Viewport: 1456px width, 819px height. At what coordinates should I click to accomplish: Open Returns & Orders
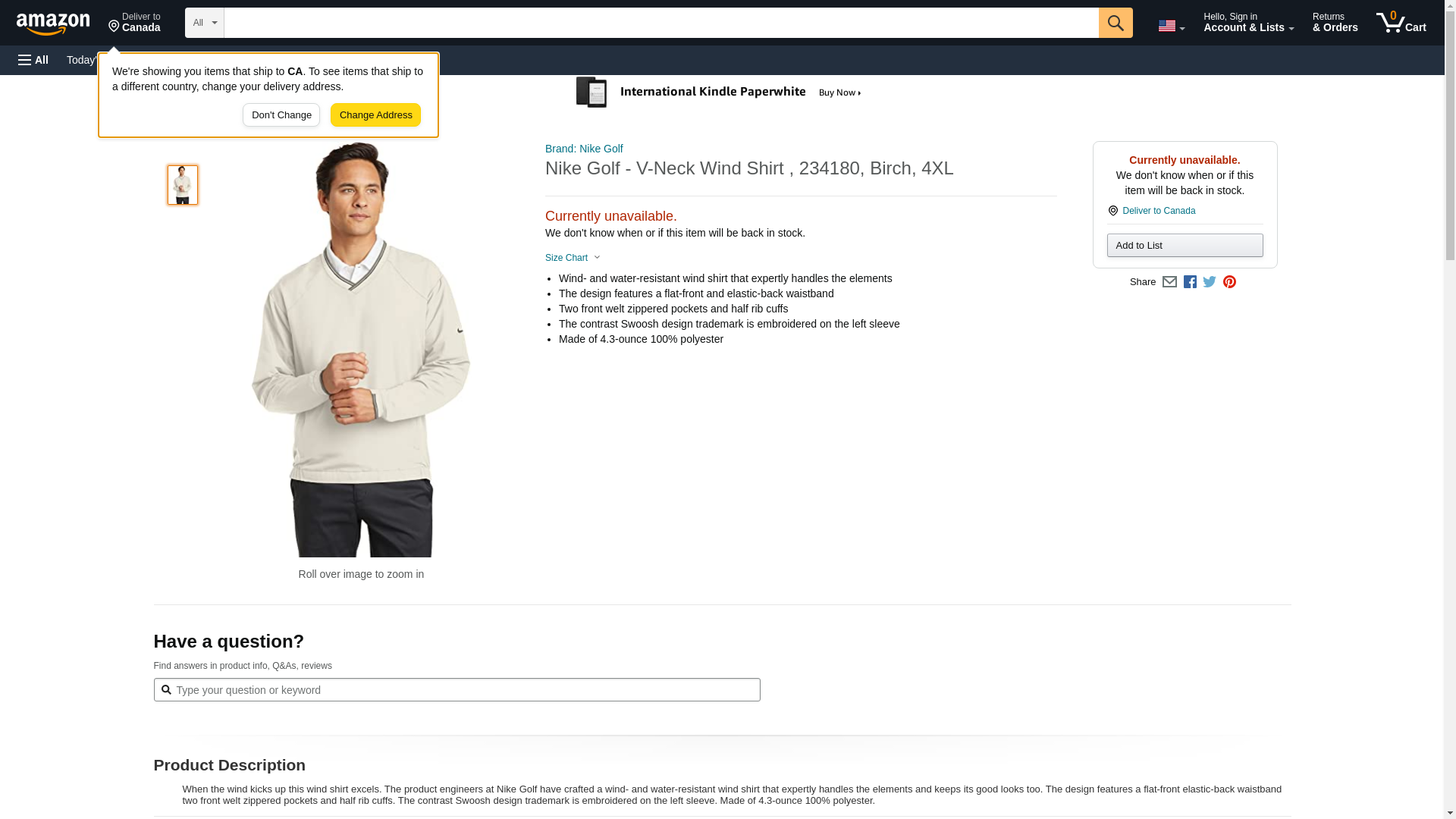(1335, 23)
